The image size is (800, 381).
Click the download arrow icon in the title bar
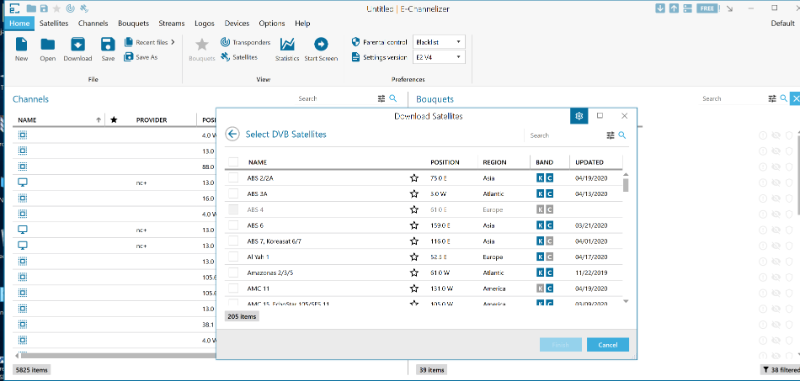tap(660, 8)
